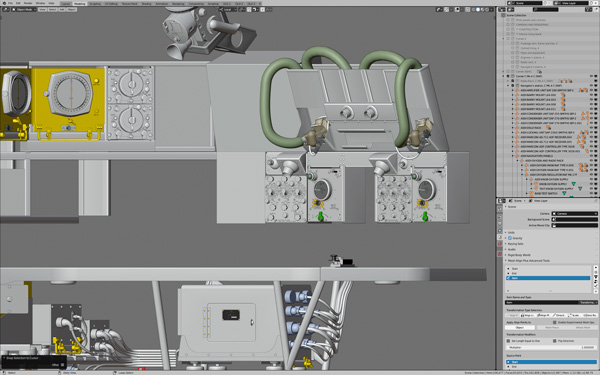This screenshot has height=375, width=600.
Task: Enable the Flip Direction checkbox
Action: click(555, 341)
